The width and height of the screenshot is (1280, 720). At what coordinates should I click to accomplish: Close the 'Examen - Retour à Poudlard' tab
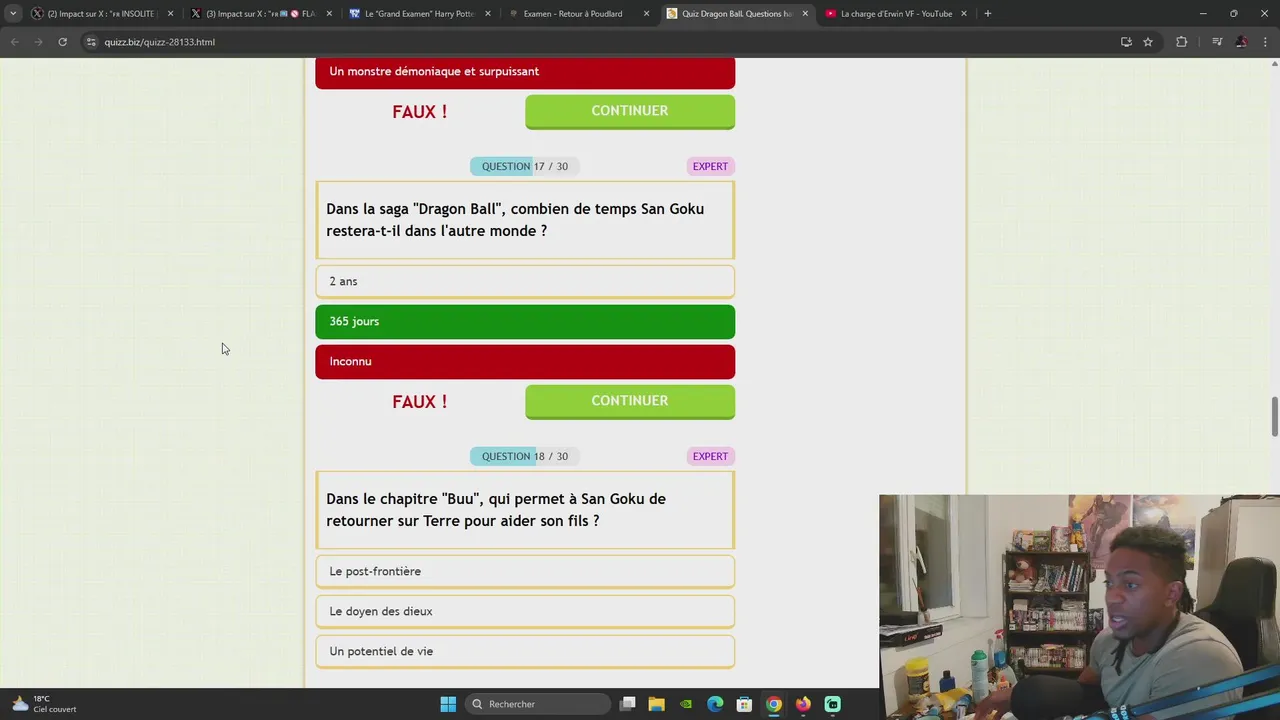click(646, 14)
